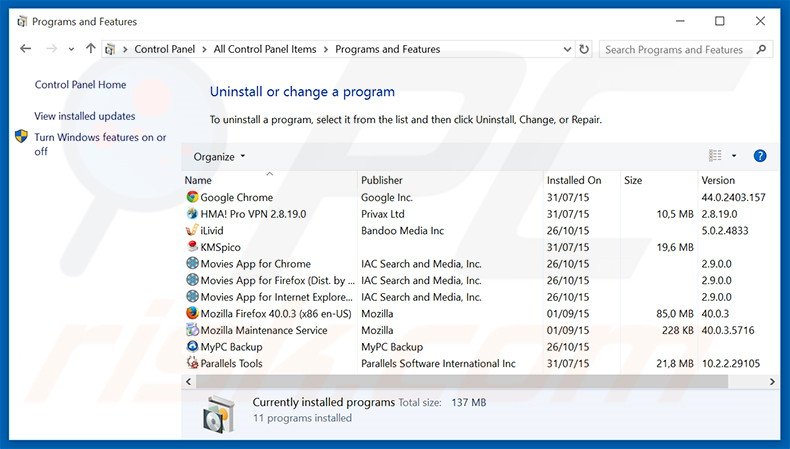Click the refresh address bar button
This screenshot has height=449, width=790.
click(x=584, y=49)
